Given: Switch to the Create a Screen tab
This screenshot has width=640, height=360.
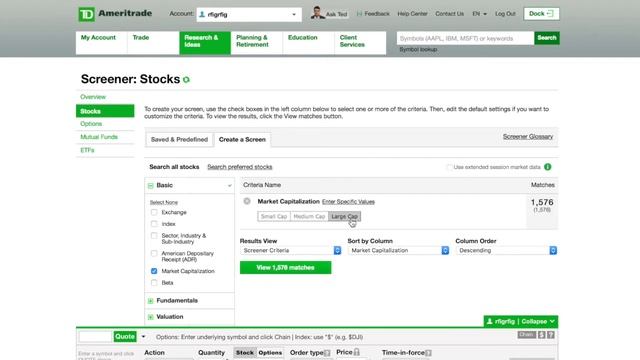Looking at the screenshot, I should [242, 140].
